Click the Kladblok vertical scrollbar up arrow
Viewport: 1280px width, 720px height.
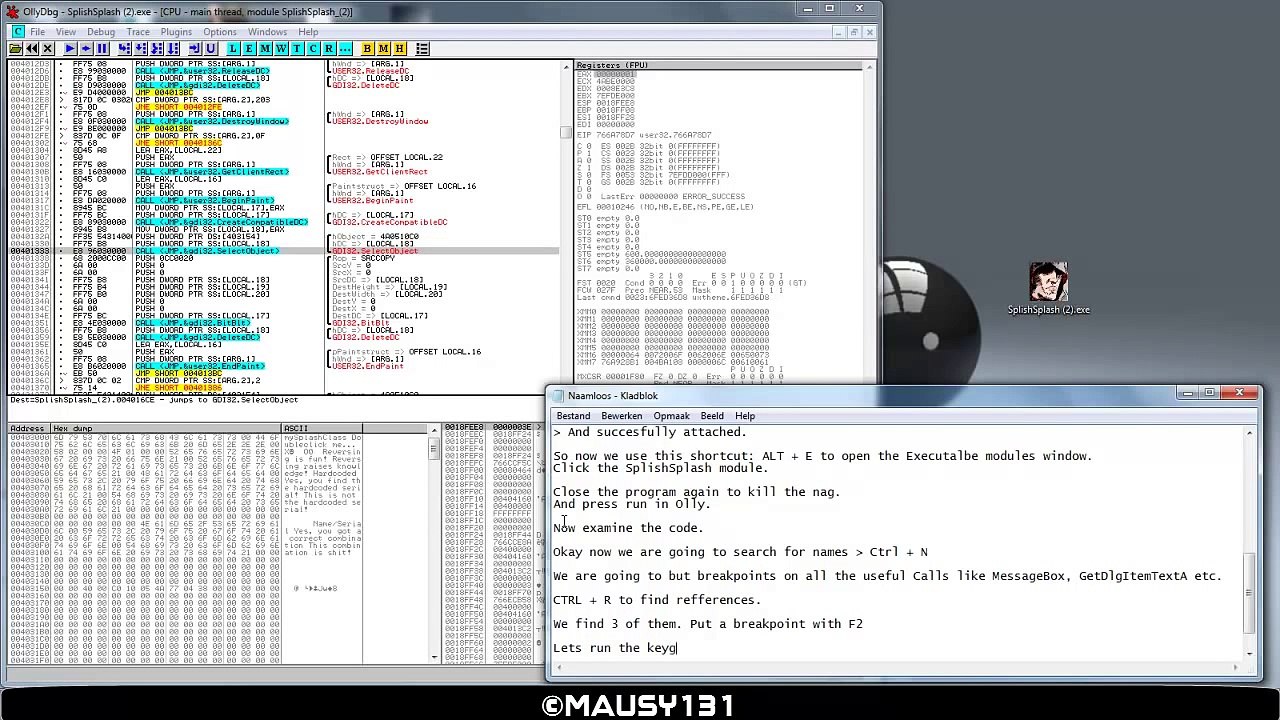point(1250,433)
